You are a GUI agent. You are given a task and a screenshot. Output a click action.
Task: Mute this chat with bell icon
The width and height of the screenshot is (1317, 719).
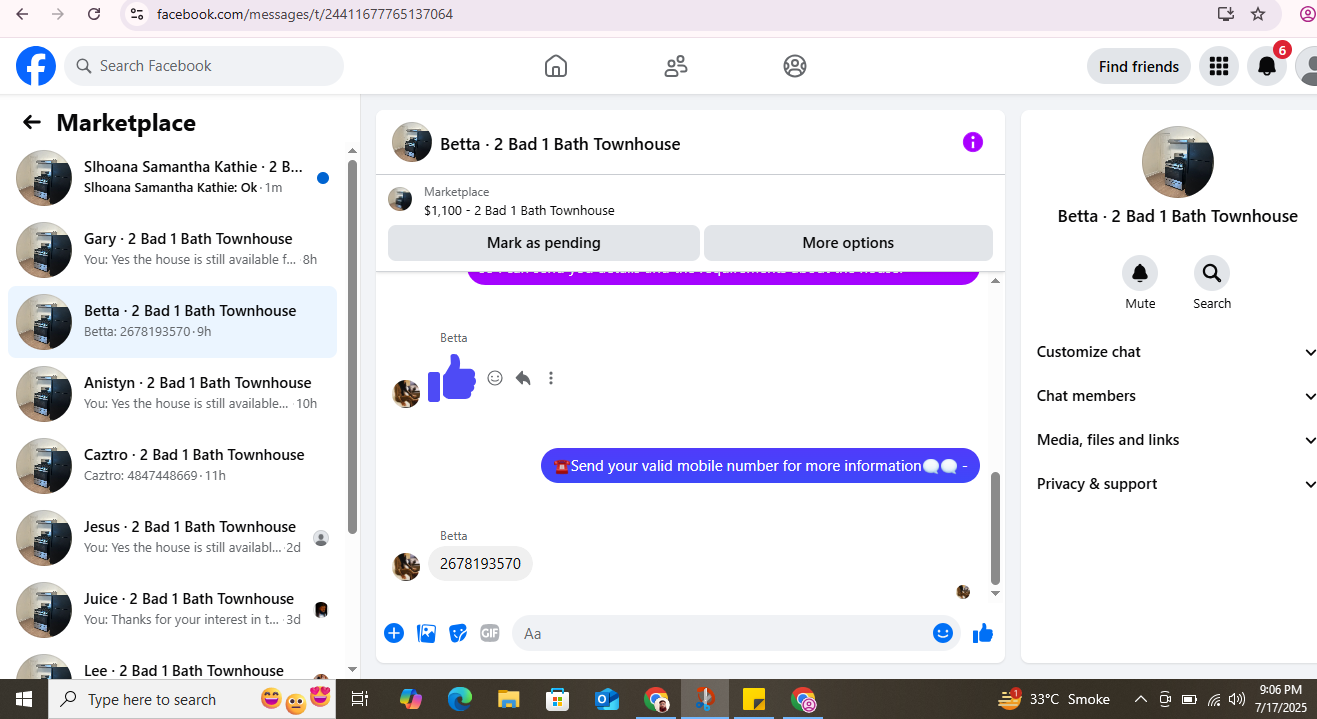[x=1140, y=273]
